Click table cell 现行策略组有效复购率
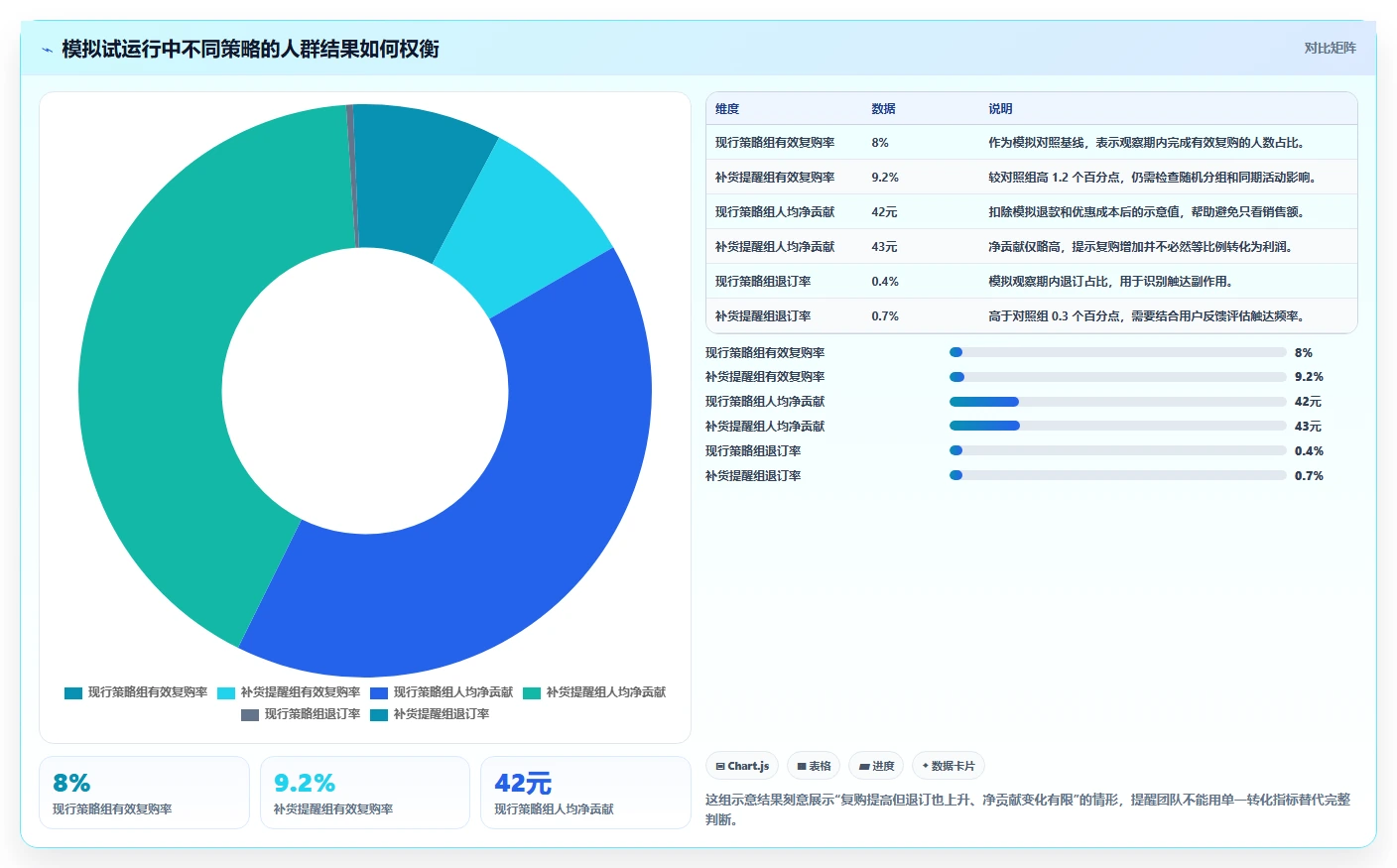The width and height of the screenshot is (1397, 868). click(775, 143)
